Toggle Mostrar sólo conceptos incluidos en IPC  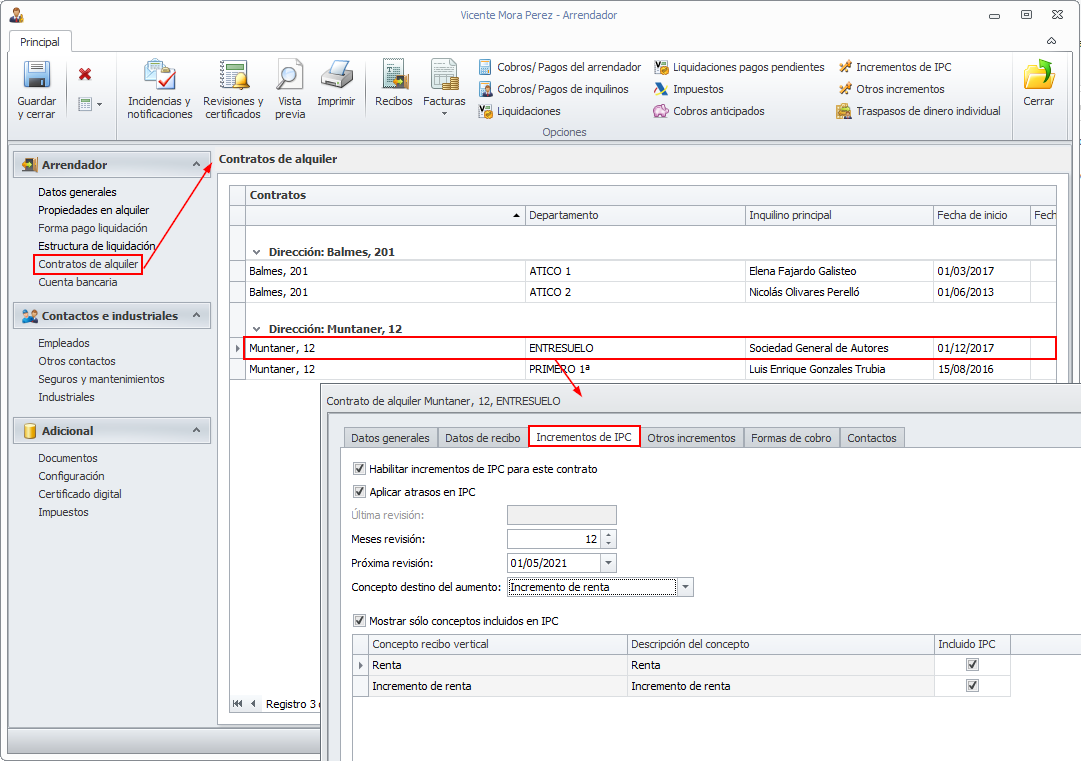point(360,621)
